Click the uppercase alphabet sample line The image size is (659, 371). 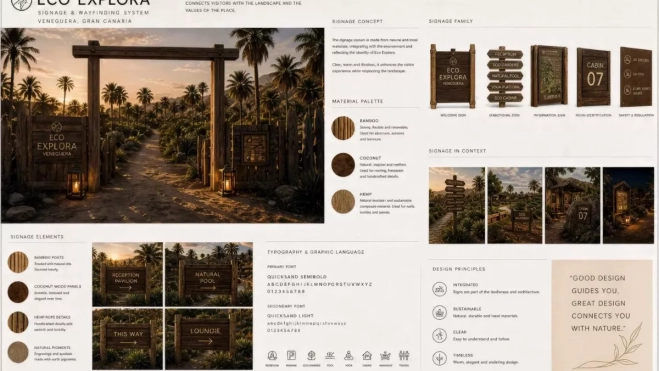pos(320,284)
